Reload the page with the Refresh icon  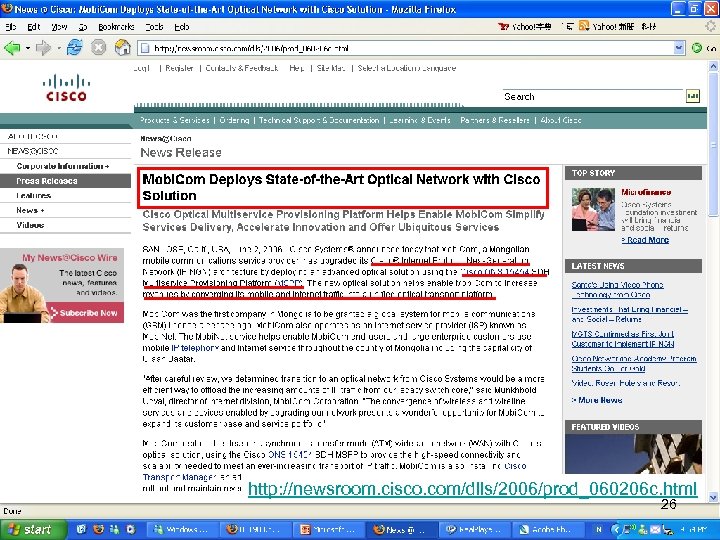[74, 47]
